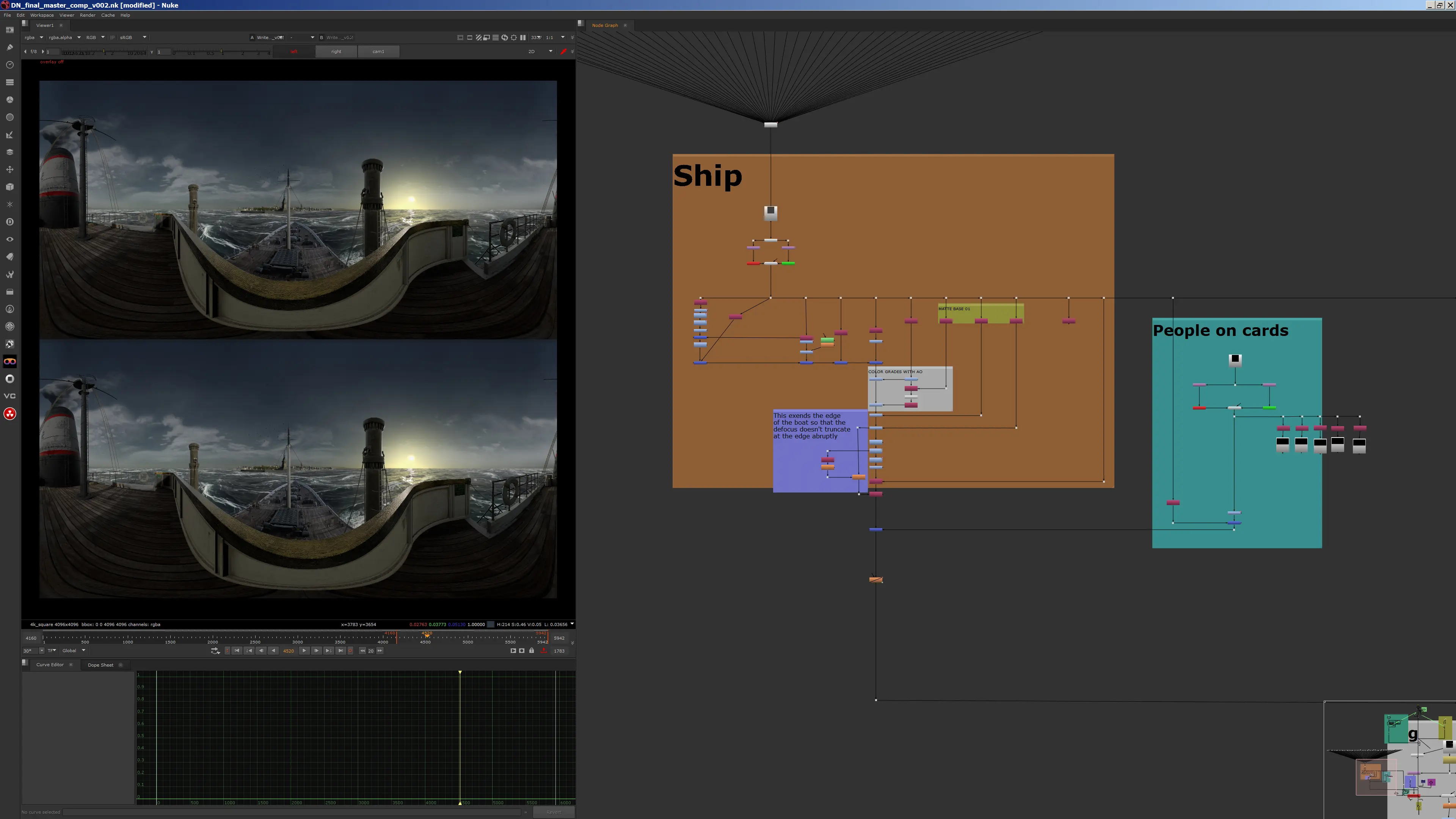Click the Revert button in curve editor
This screenshot has height=819, width=1456.
[x=554, y=812]
